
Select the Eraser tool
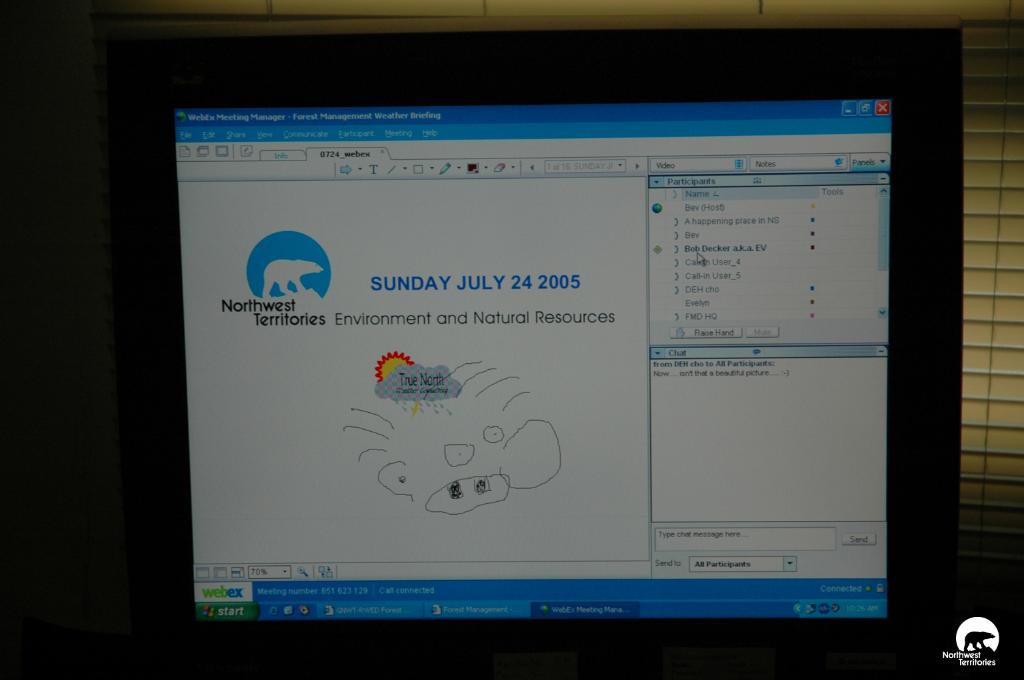tap(499, 168)
